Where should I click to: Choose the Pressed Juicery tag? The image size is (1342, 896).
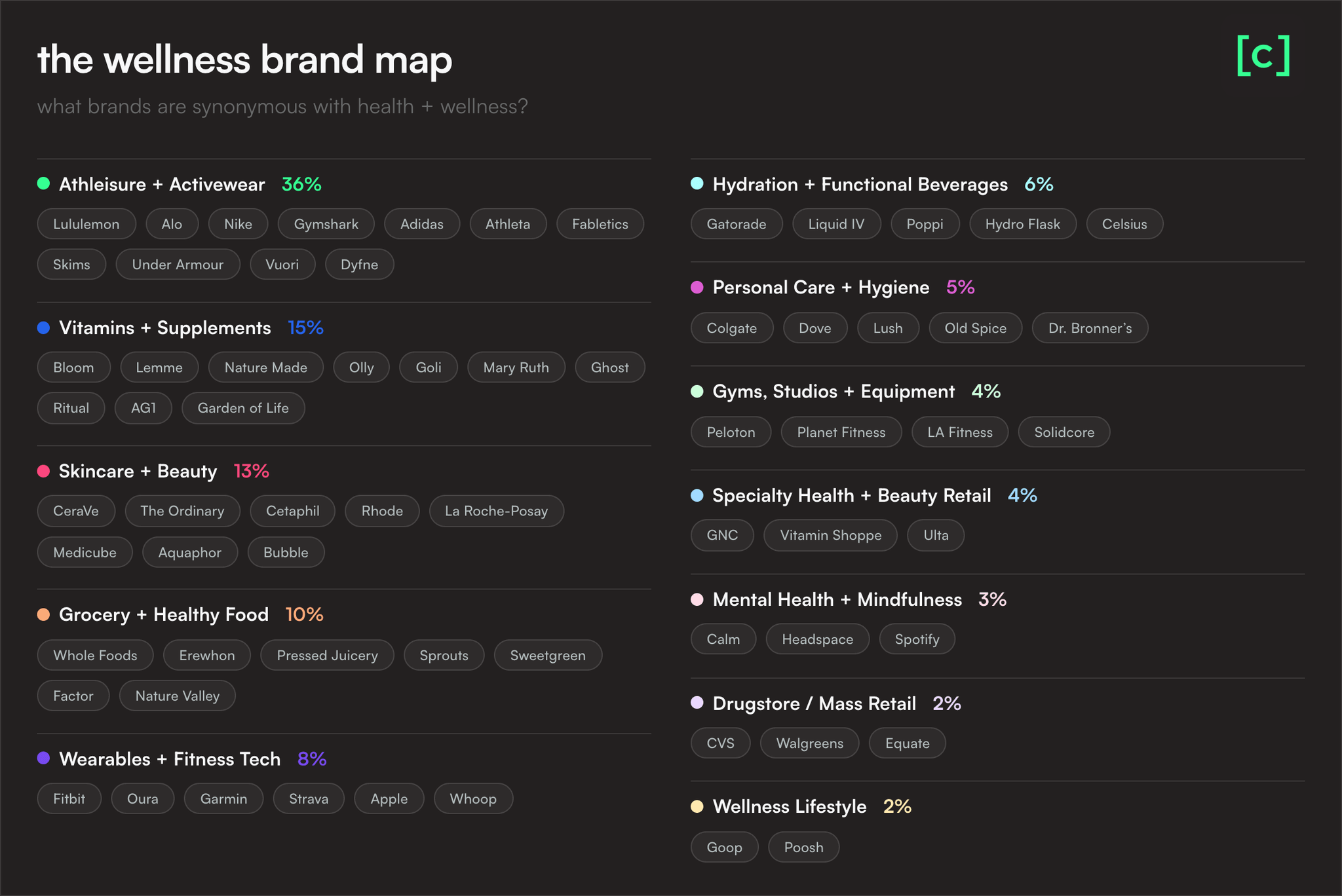(x=327, y=655)
